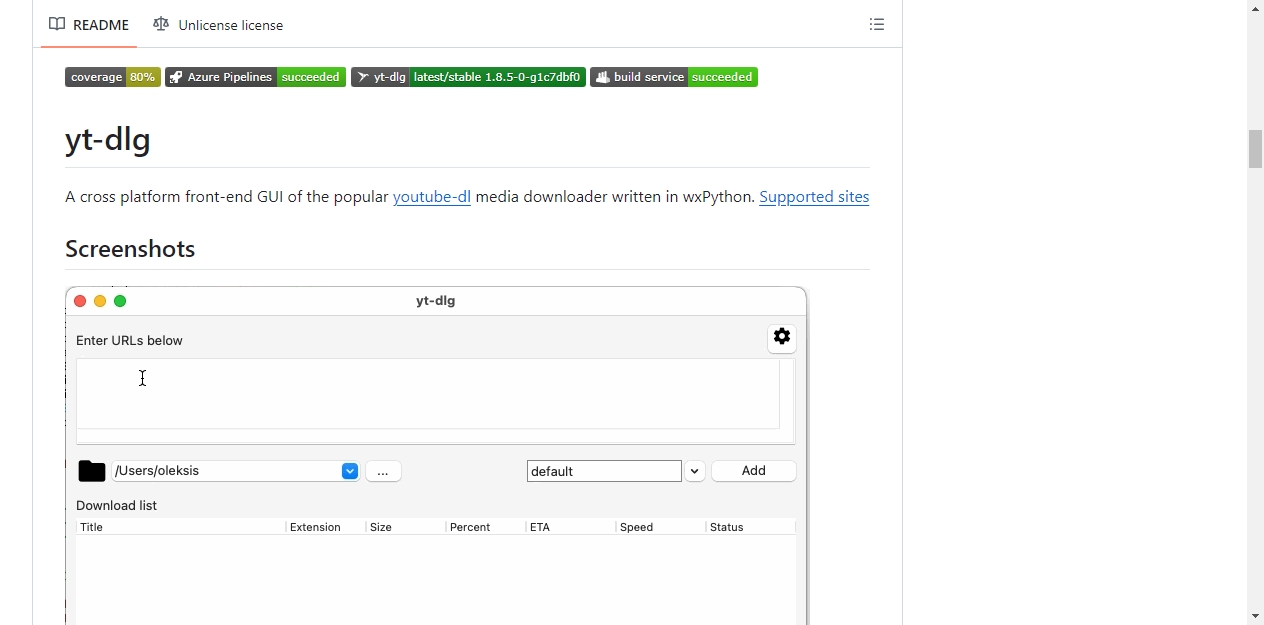Open the Supported sites link
The height and width of the screenshot is (625, 1264).
[814, 197]
